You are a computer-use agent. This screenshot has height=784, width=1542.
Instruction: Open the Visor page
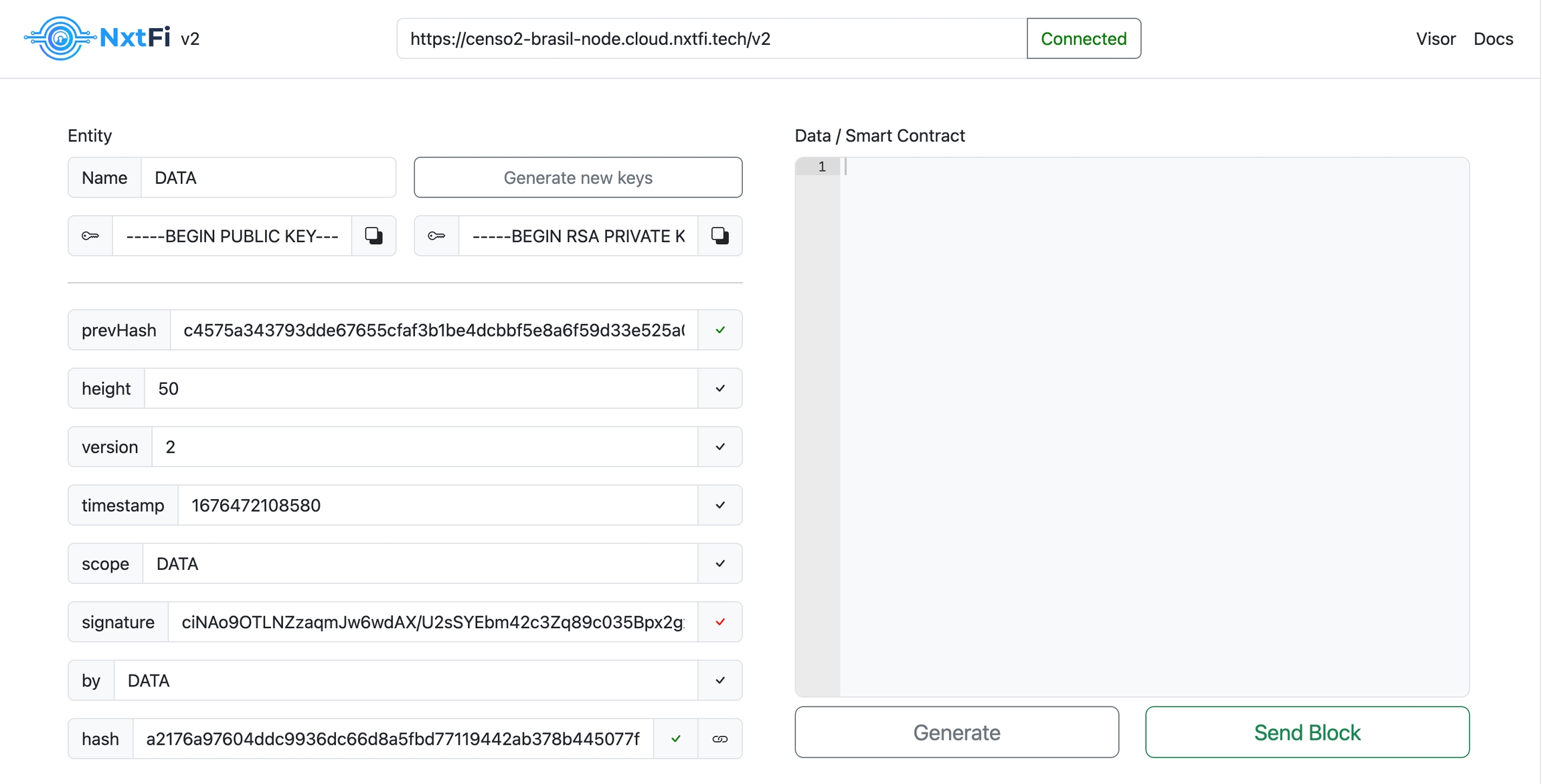tap(1436, 39)
